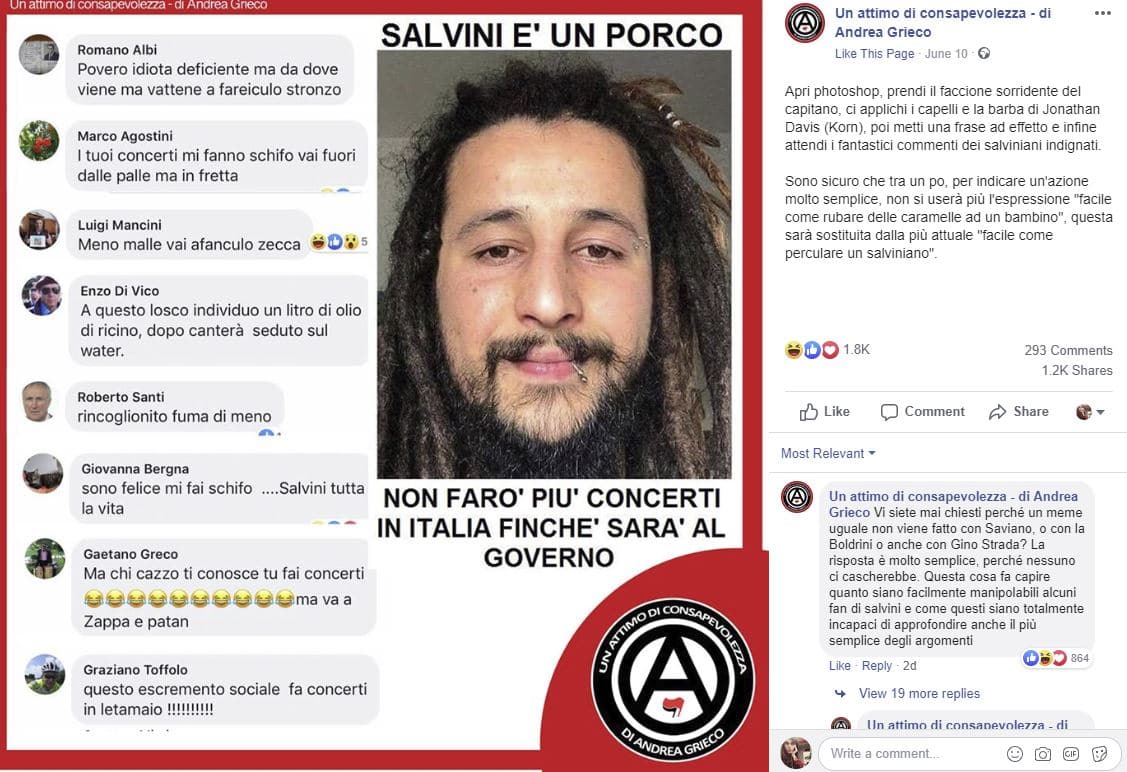Open the page's anarchist logo avatar

804,23
